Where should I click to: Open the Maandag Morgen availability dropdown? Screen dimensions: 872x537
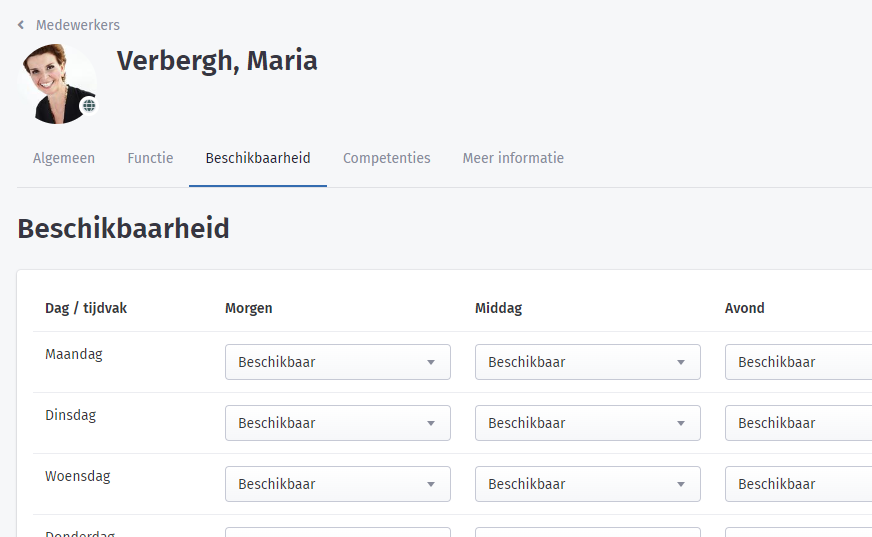(338, 362)
